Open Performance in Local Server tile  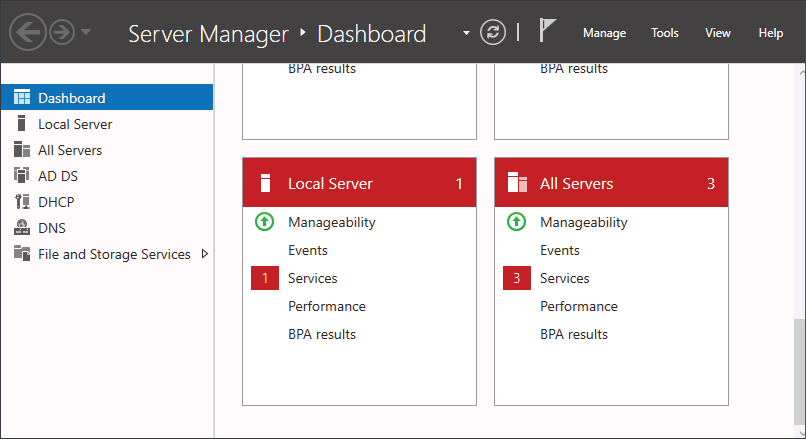point(327,306)
